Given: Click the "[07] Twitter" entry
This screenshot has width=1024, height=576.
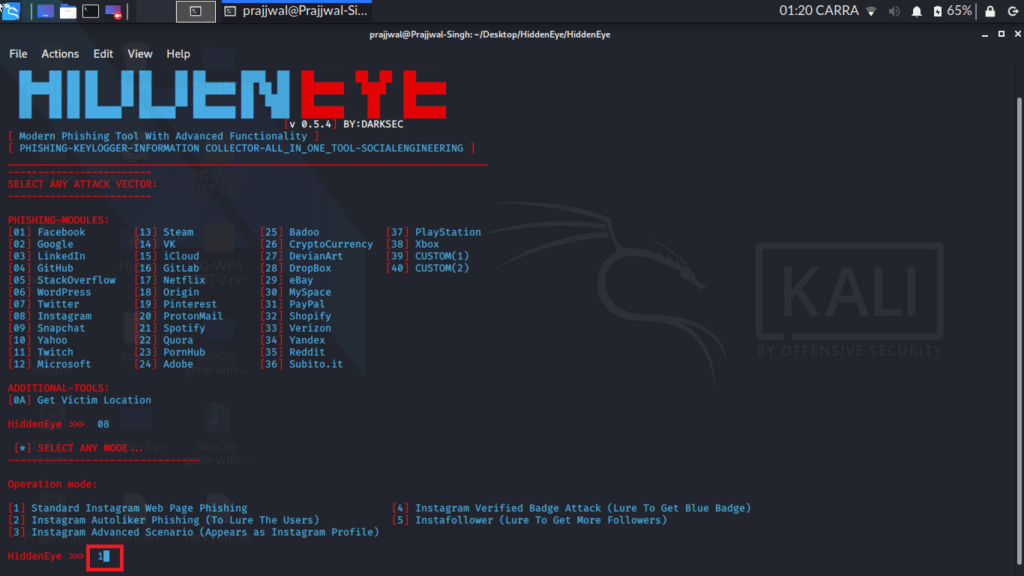Looking at the screenshot, I should pos(43,304).
